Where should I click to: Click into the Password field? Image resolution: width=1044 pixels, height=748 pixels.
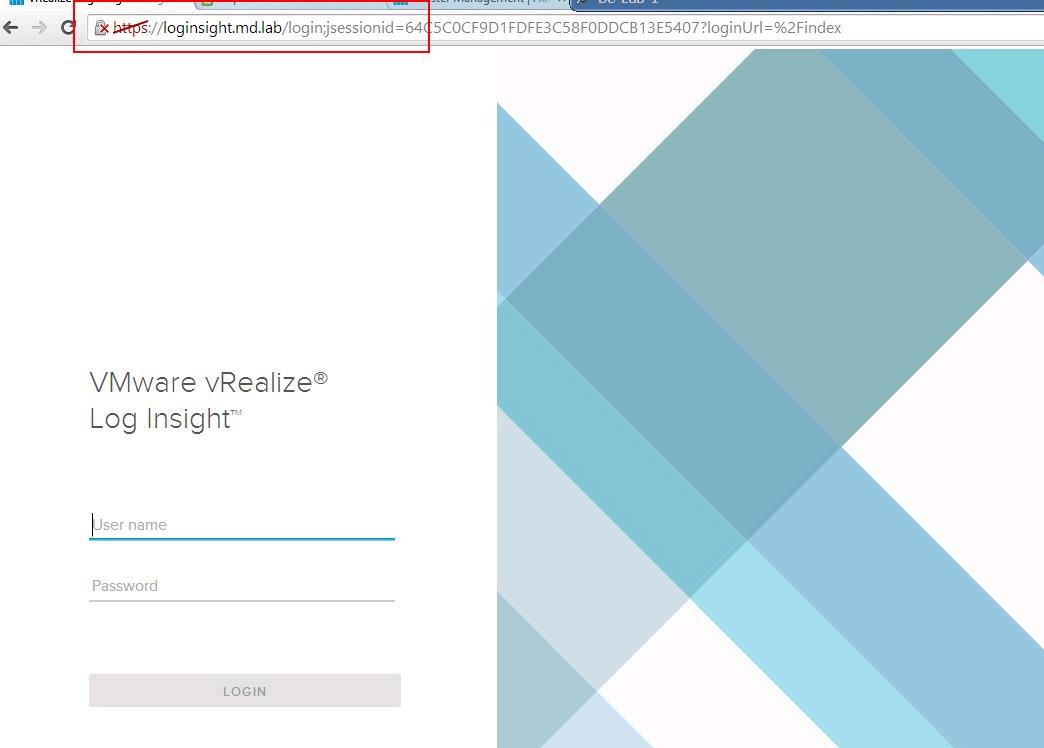pyautogui.click(x=241, y=586)
